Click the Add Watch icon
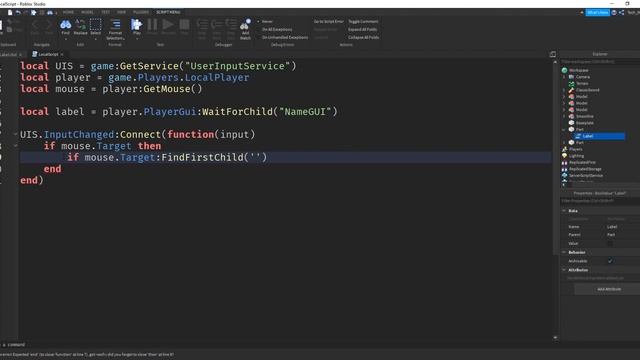The height and width of the screenshot is (360, 640). point(245,24)
